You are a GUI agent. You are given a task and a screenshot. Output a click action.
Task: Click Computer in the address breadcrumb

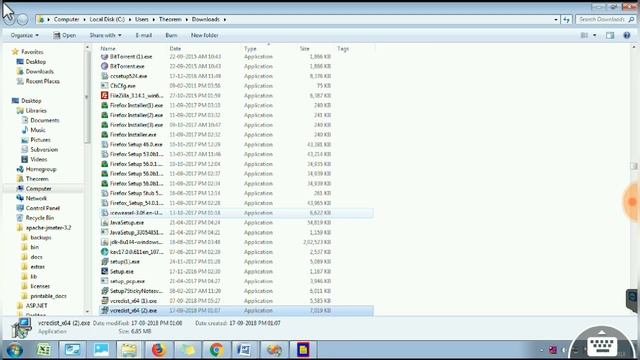click(67, 19)
